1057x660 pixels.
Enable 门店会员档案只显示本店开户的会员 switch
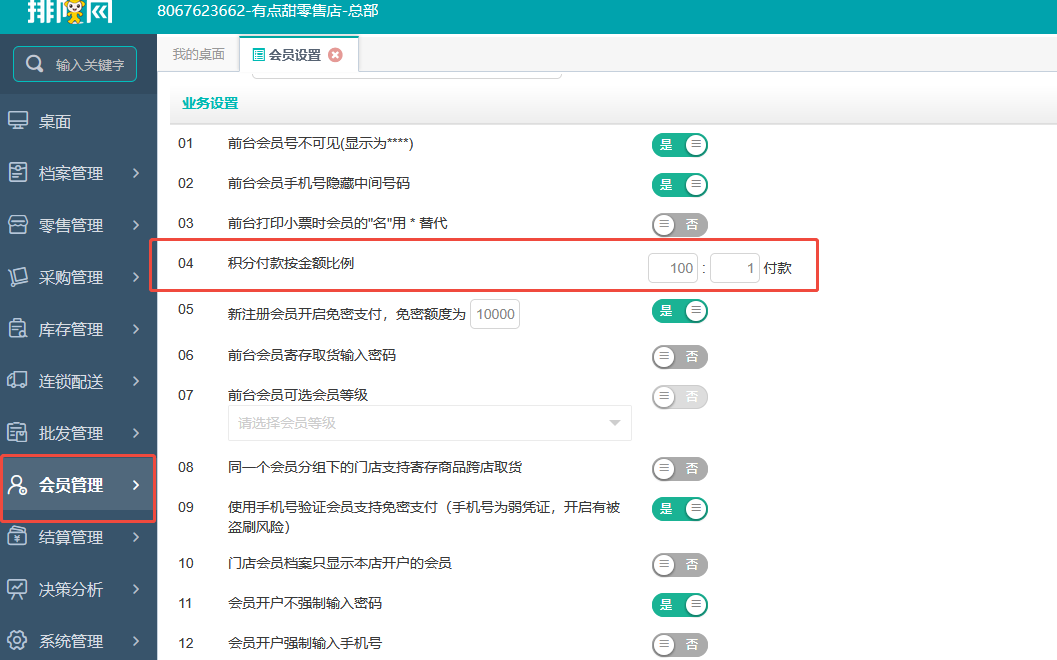click(x=680, y=565)
